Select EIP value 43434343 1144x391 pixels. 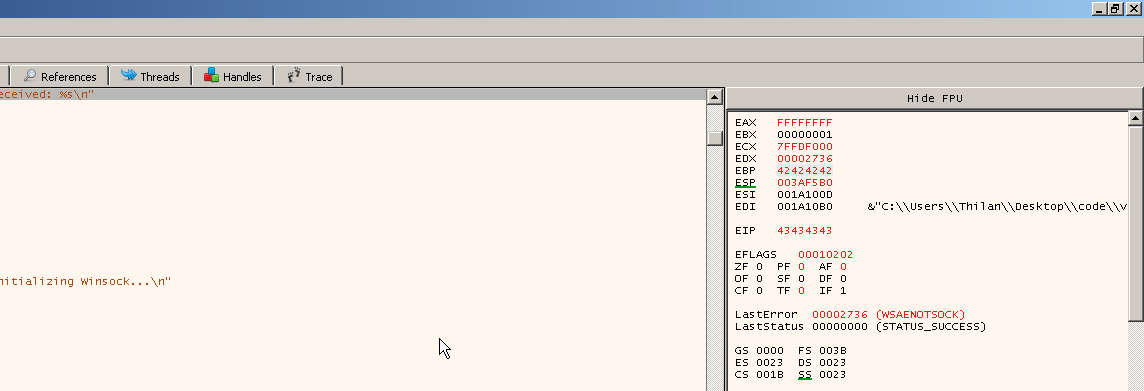(805, 231)
